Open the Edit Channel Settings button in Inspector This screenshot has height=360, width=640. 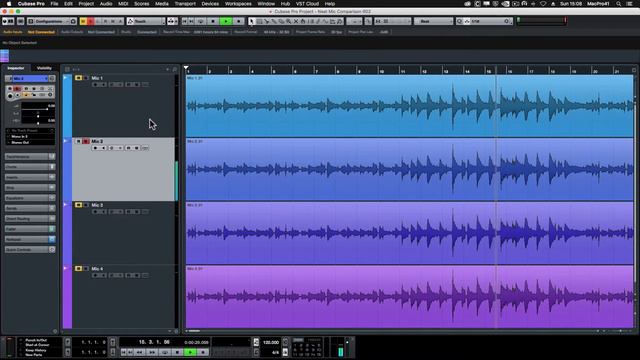tap(52, 78)
